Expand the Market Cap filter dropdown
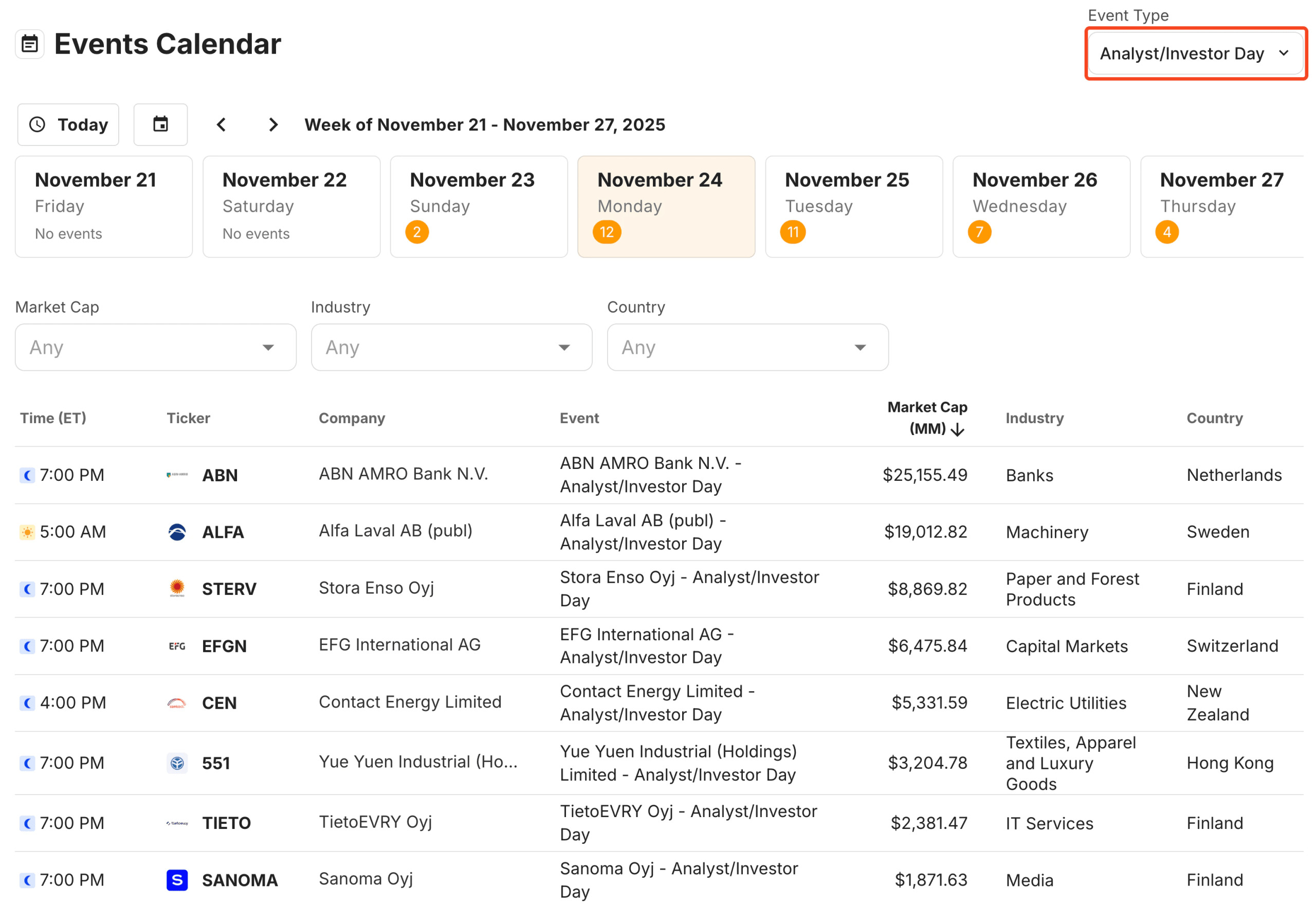Viewport: 1316px width, 904px height. click(155, 347)
